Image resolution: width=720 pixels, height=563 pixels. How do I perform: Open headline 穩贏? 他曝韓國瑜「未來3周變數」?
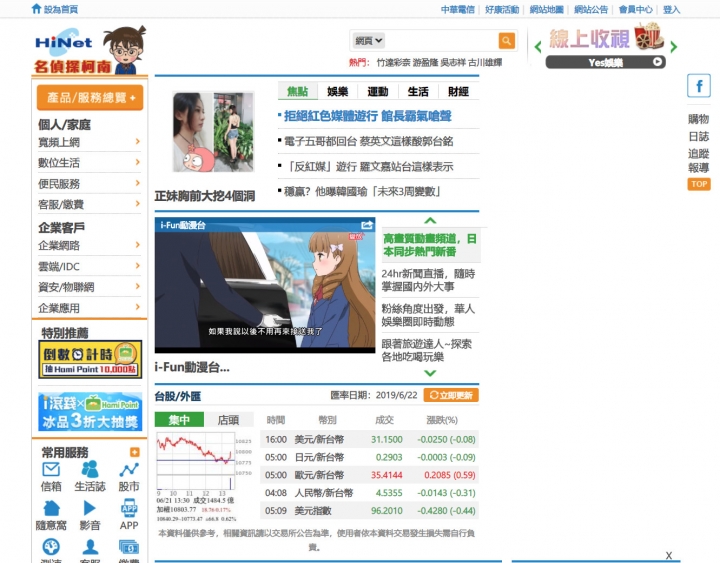pos(363,191)
